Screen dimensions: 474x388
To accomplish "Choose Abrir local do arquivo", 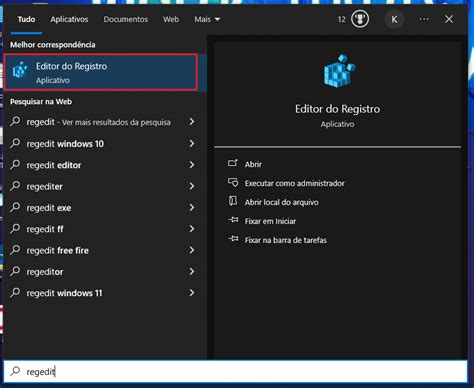I will 281,202.
